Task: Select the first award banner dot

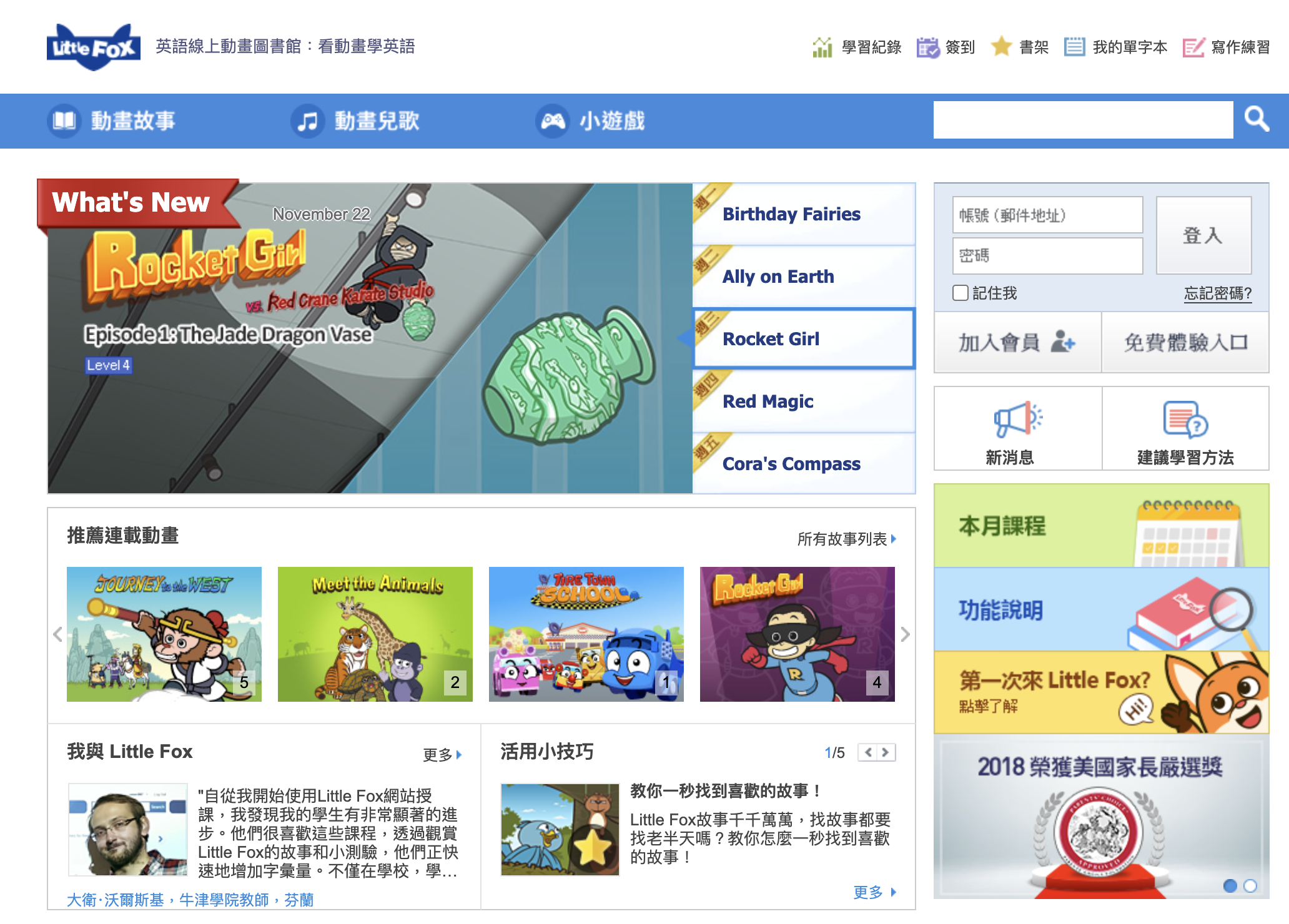Action: (1230, 885)
